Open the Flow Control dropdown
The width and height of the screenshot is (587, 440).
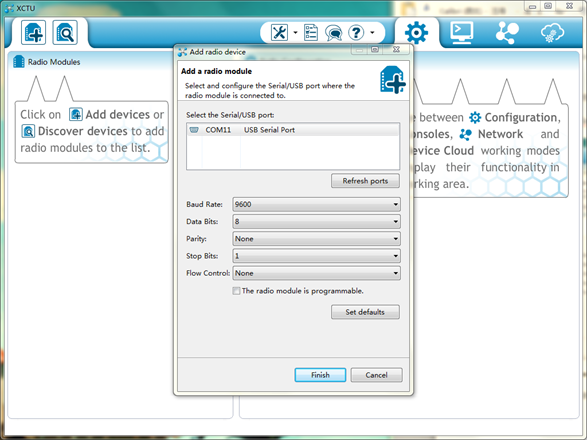tap(316, 273)
